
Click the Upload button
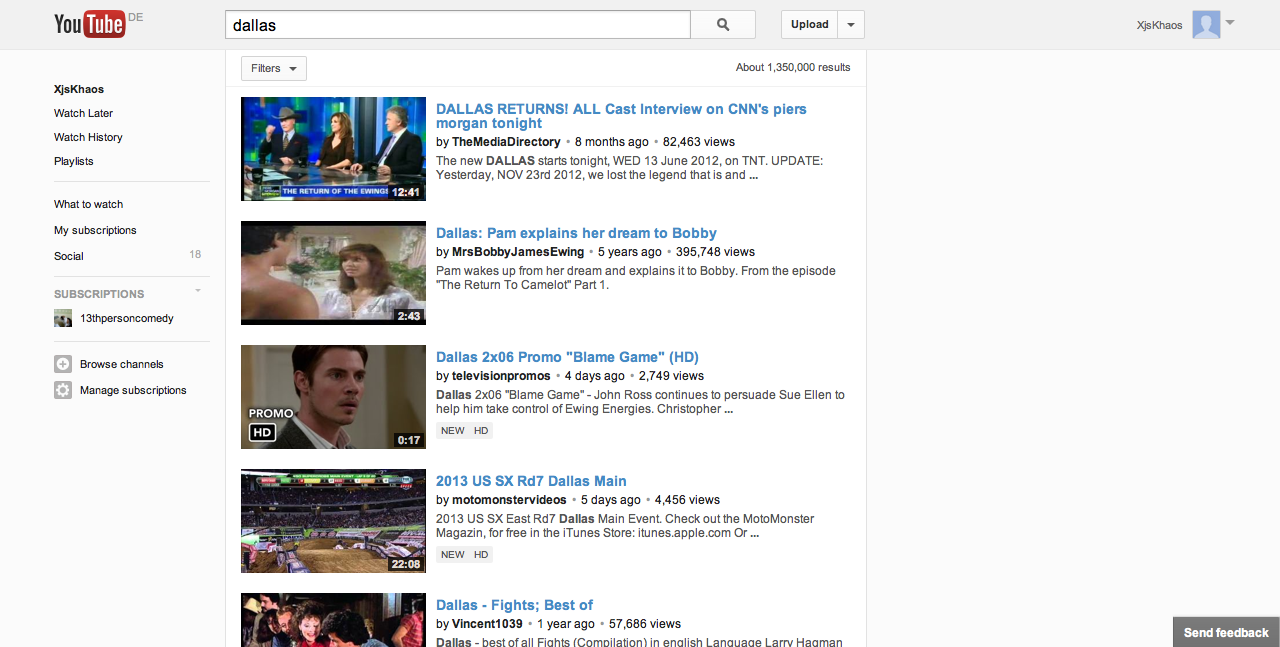(809, 25)
